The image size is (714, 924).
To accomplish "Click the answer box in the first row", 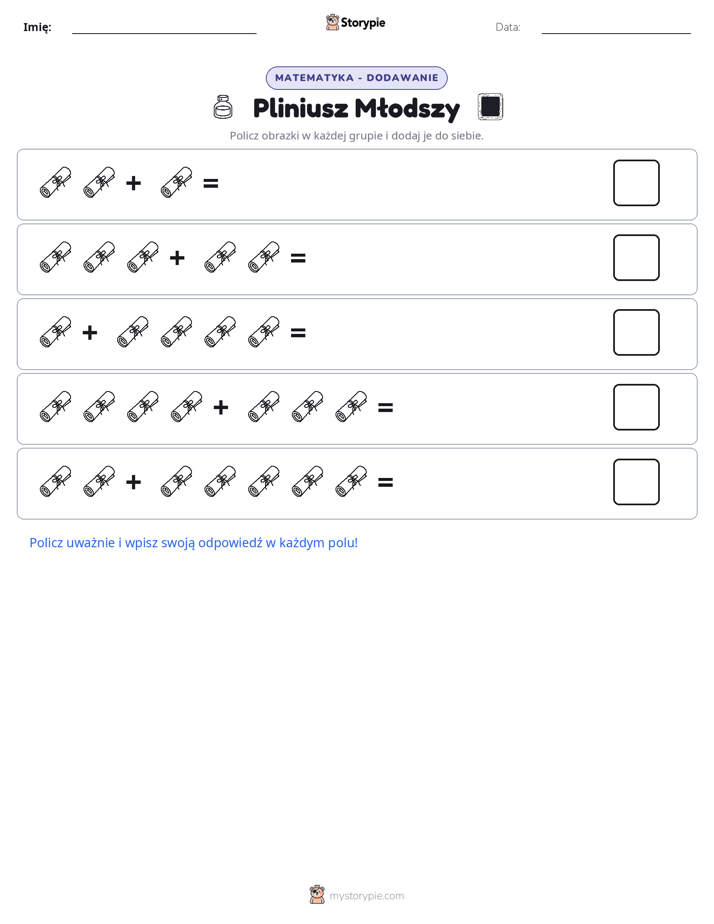I will 636,183.
